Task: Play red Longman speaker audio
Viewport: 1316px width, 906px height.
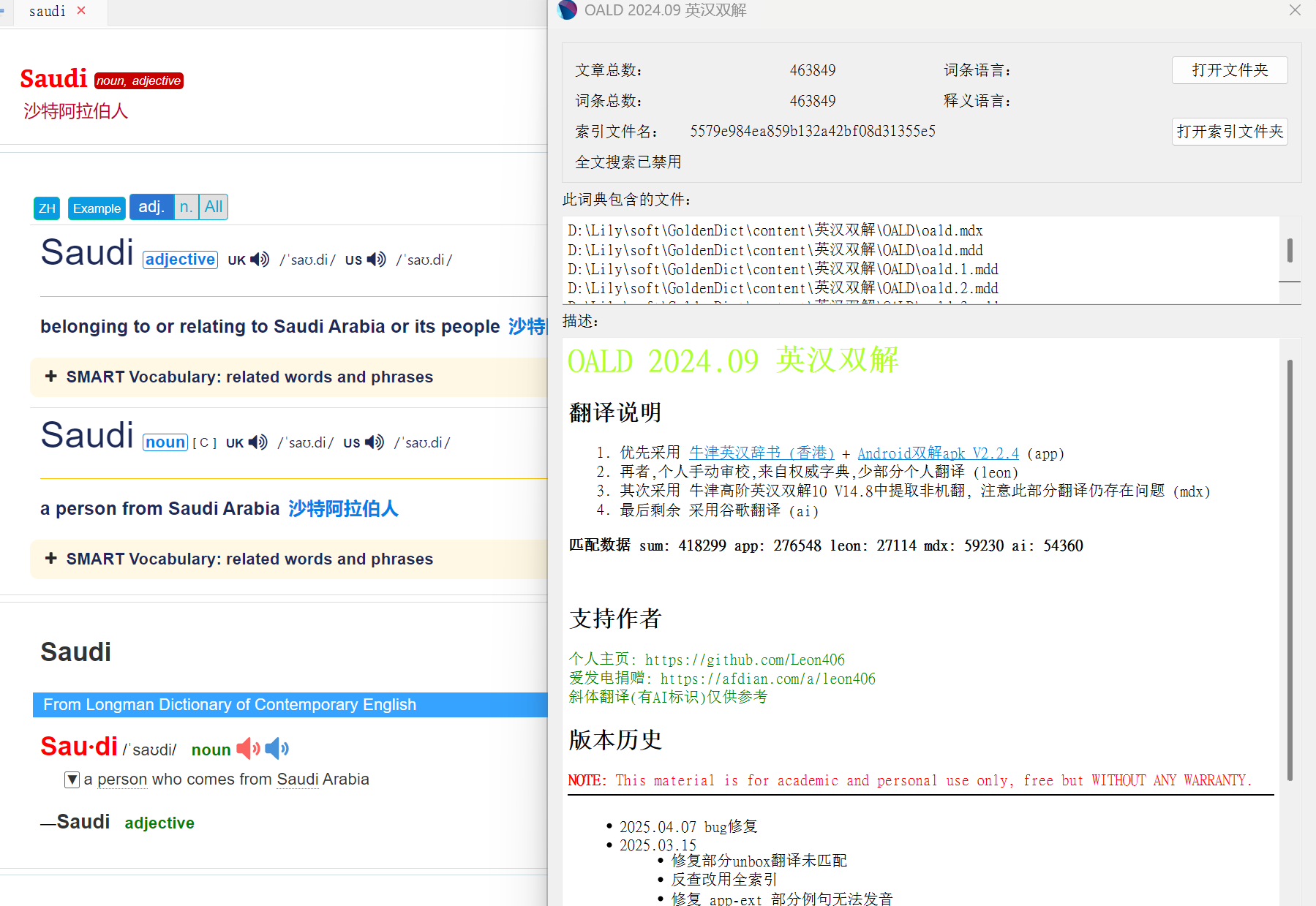Action: 249,749
